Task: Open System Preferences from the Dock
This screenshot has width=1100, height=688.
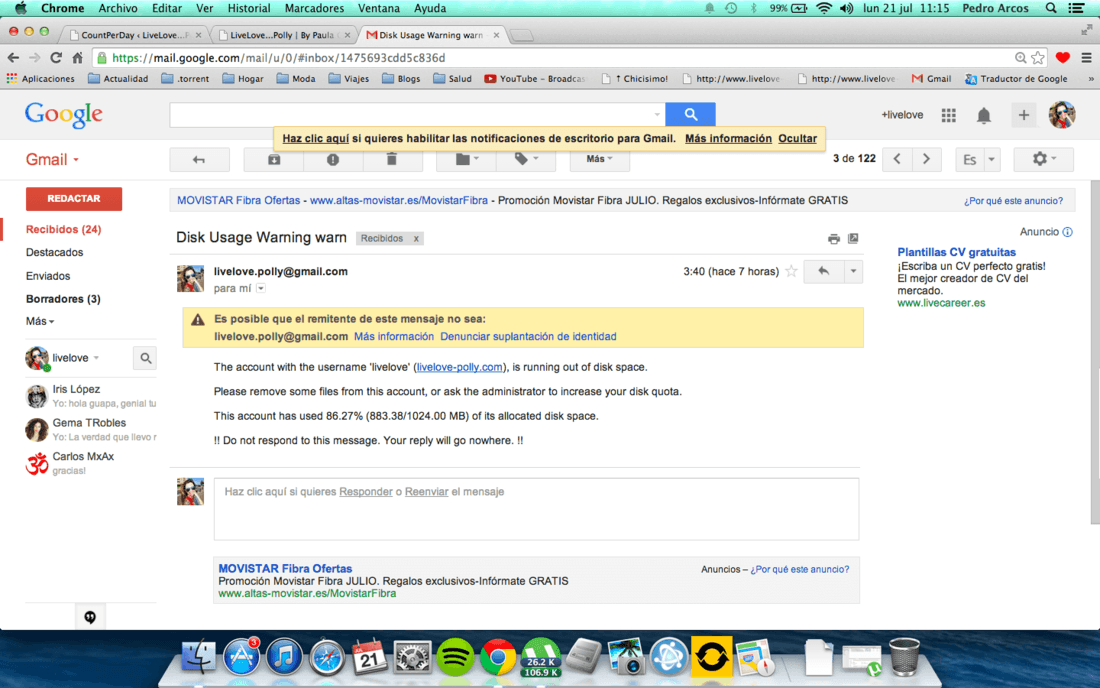Action: [x=412, y=658]
